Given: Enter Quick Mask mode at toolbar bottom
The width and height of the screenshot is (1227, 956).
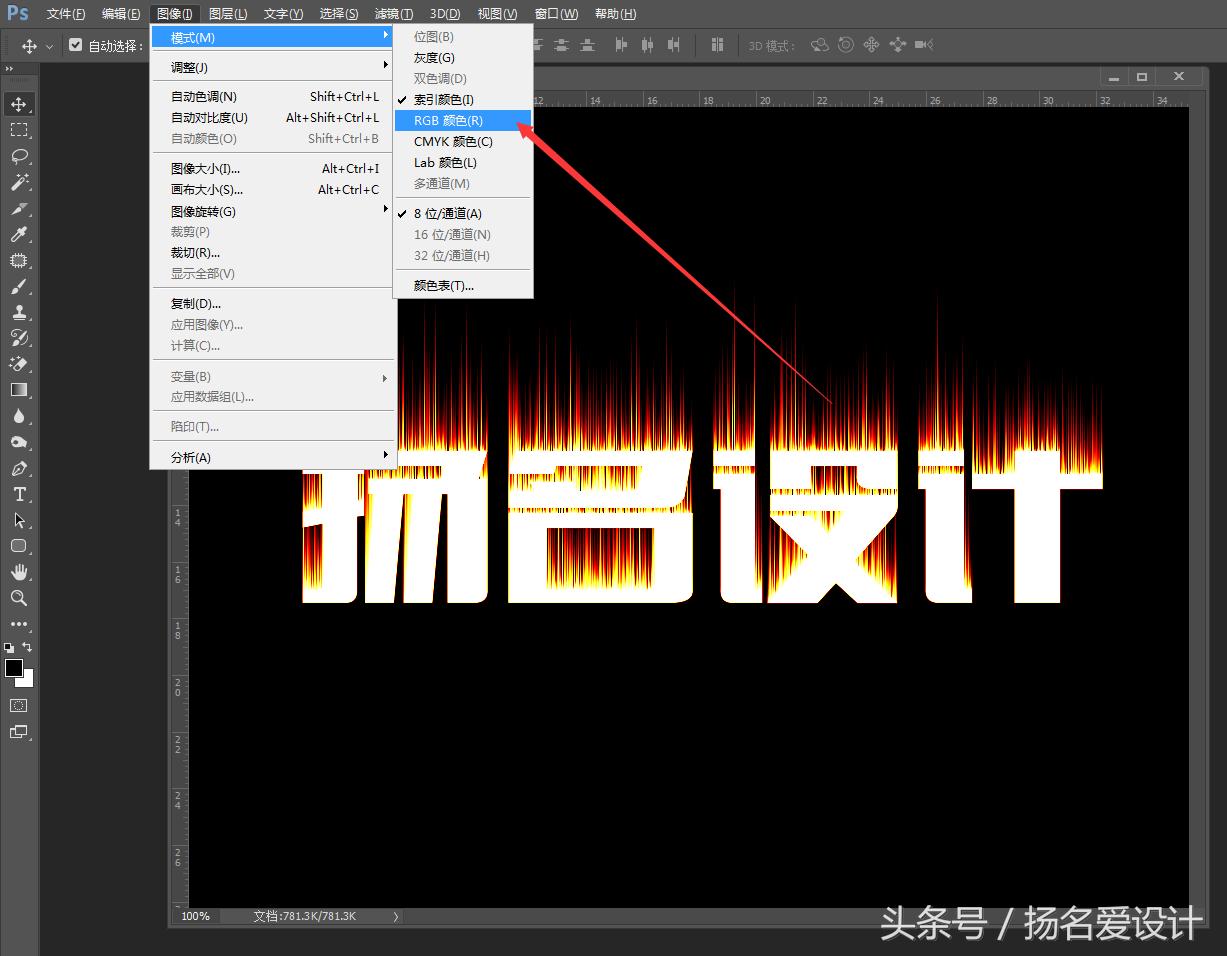Looking at the screenshot, I should pyautogui.click(x=17, y=704).
